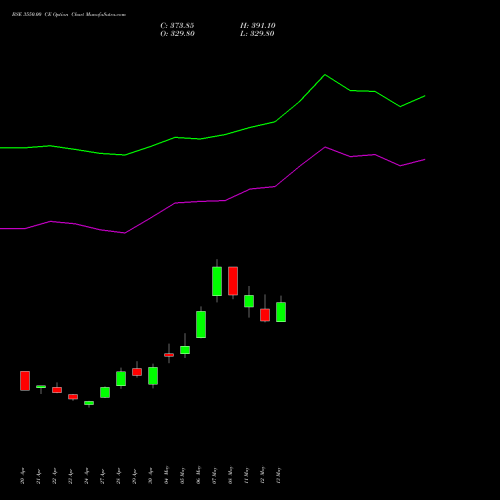500x500 pixels.
Task: Select the red candlestick for 12 May
Action: click(265, 315)
